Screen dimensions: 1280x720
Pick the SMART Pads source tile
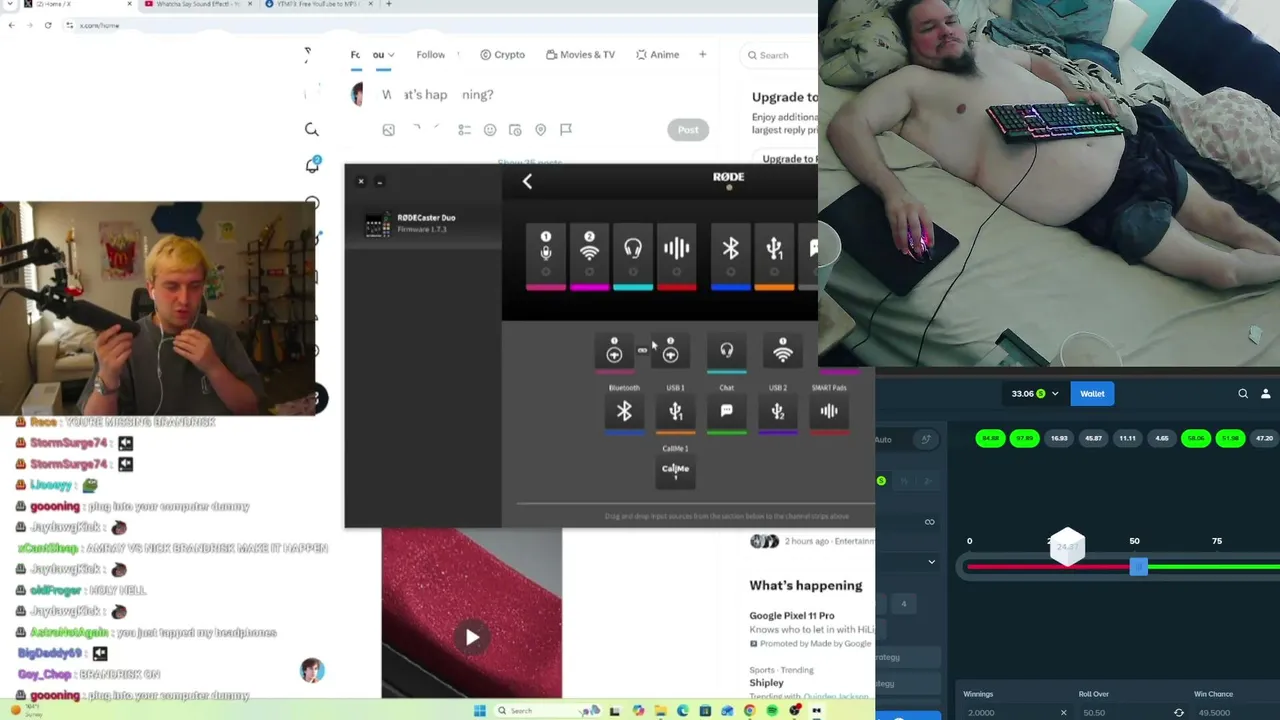click(x=829, y=413)
